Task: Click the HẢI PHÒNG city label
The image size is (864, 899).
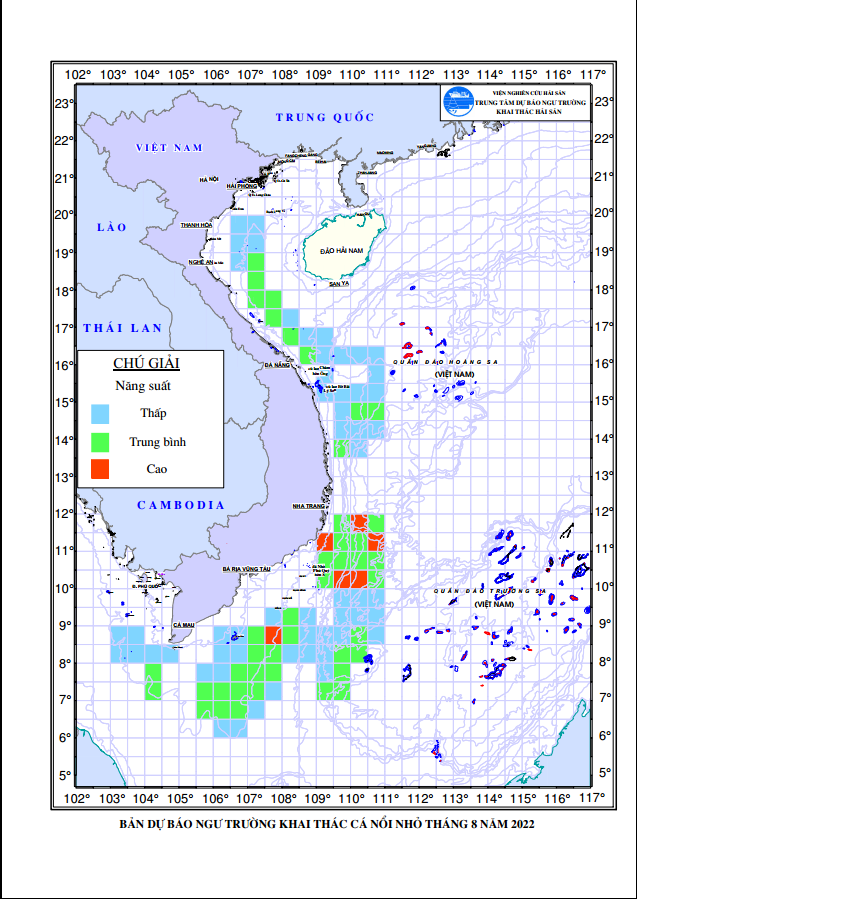Action: point(241,186)
